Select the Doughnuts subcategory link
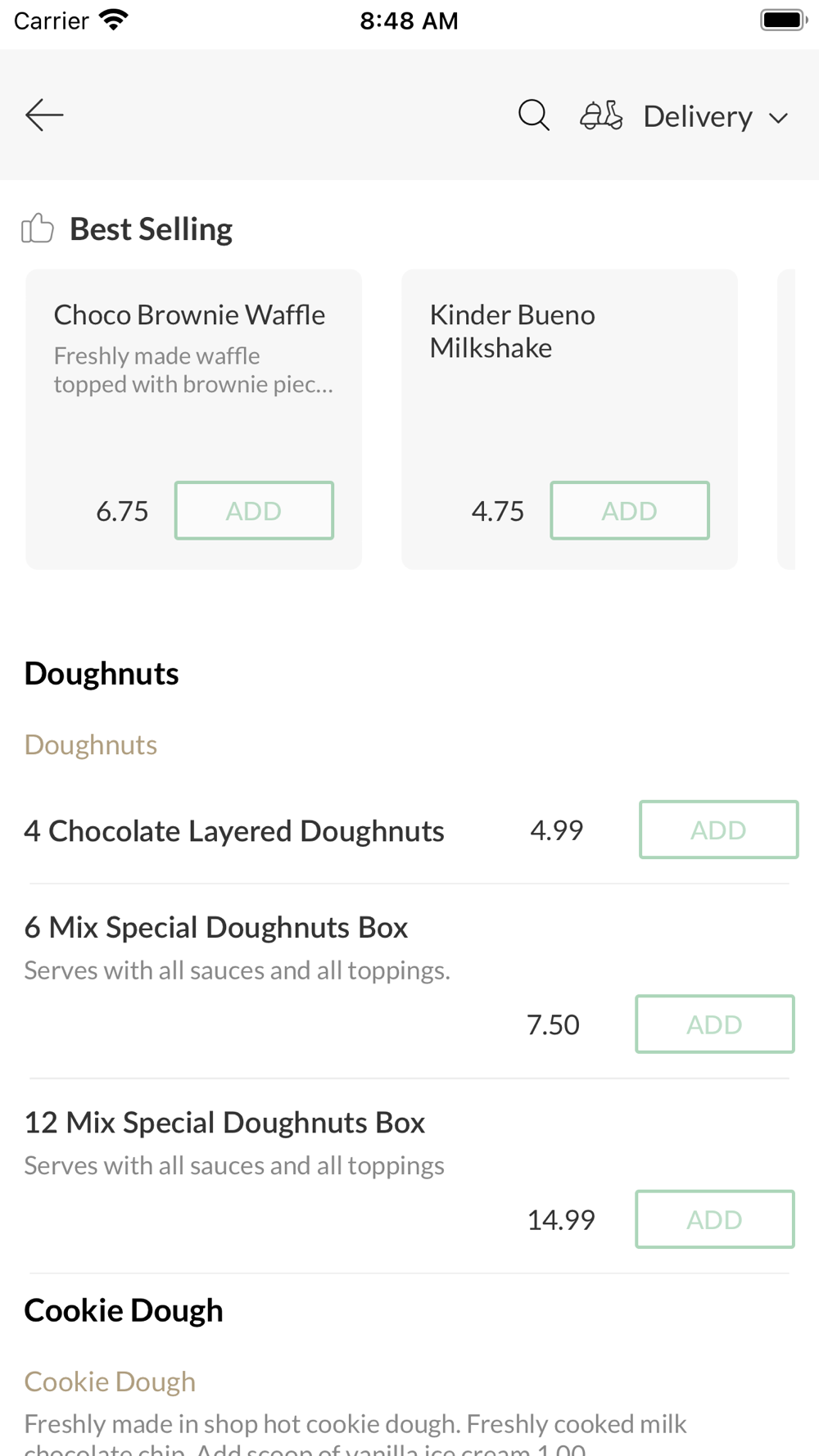This screenshot has width=819, height=1456. [91, 744]
